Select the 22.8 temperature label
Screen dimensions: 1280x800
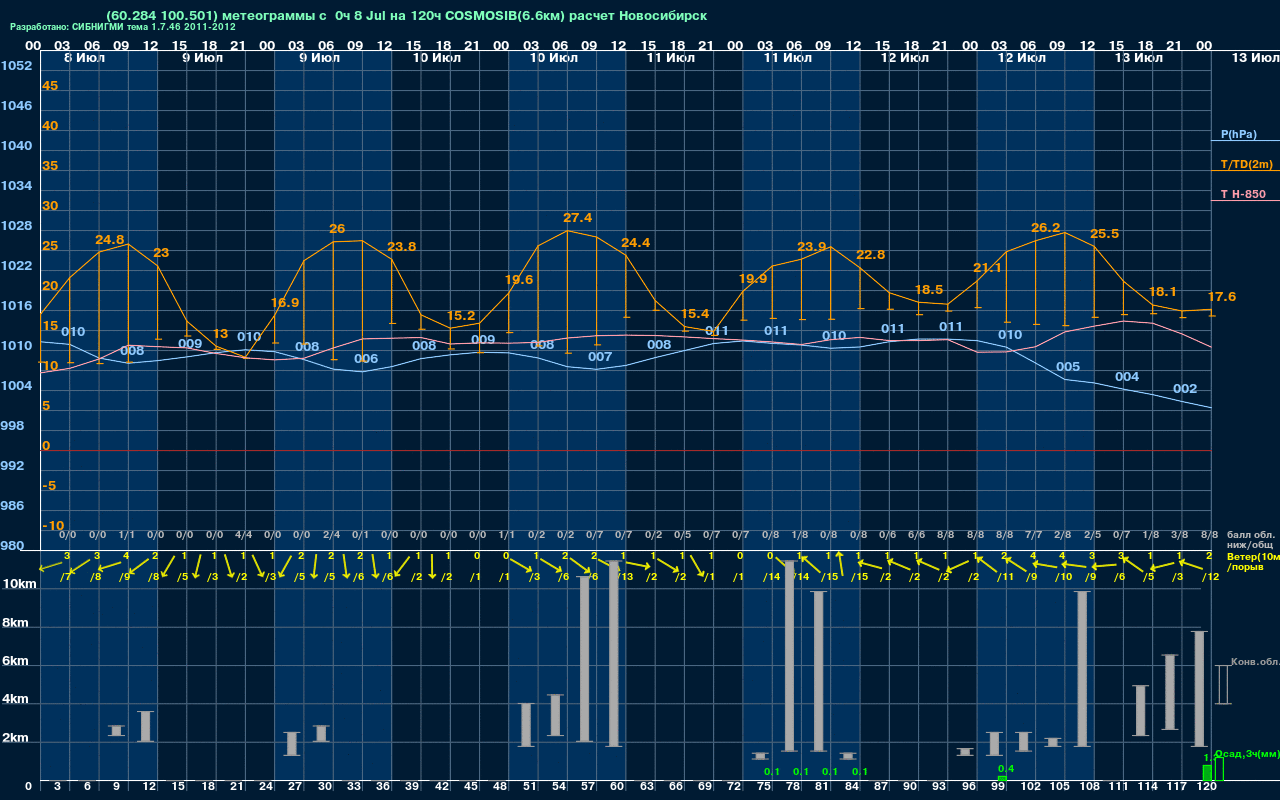tap(870, 255)
